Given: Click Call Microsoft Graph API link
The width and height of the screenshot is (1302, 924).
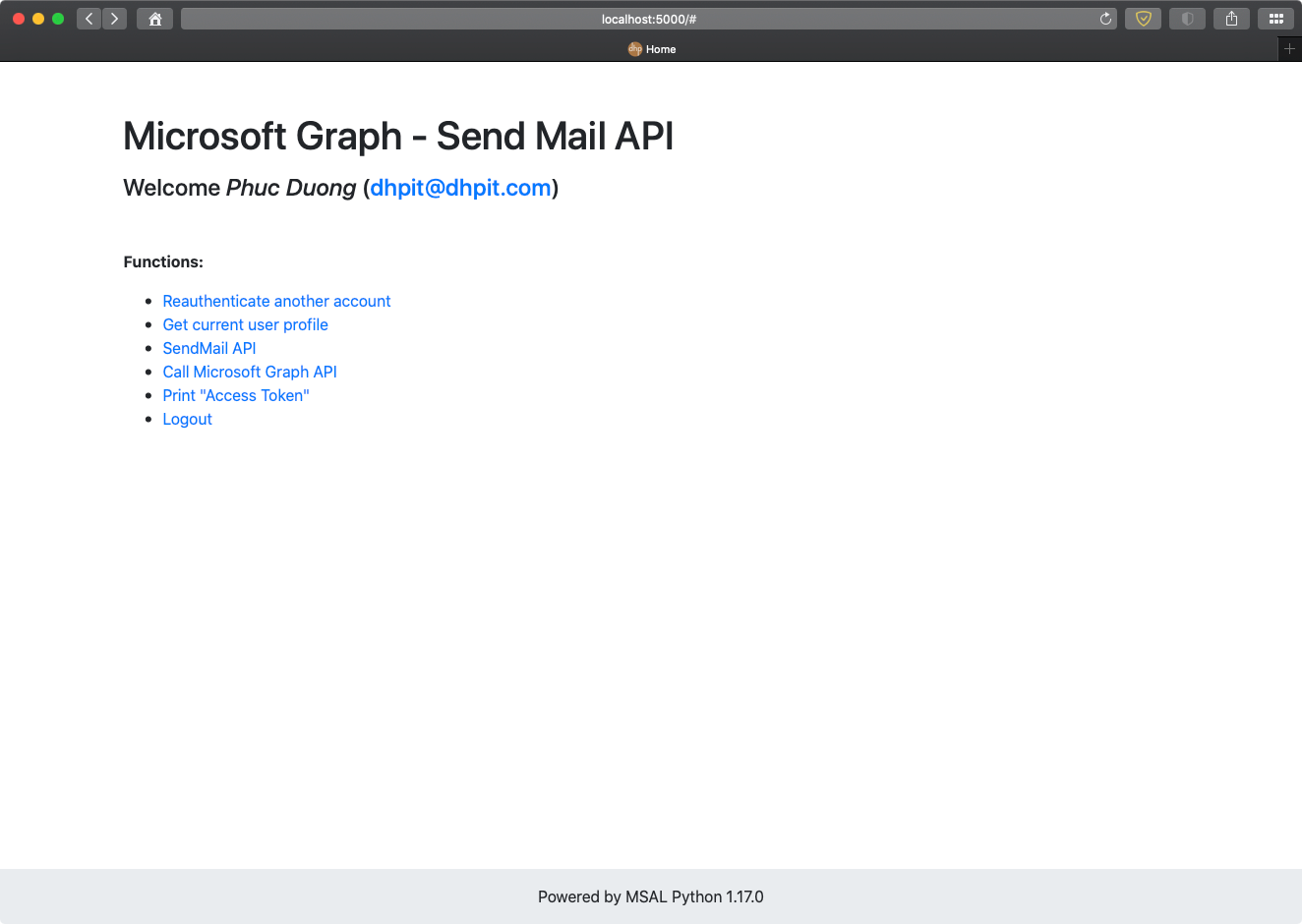Looking at the screenshot, I should tap(250, 372).
